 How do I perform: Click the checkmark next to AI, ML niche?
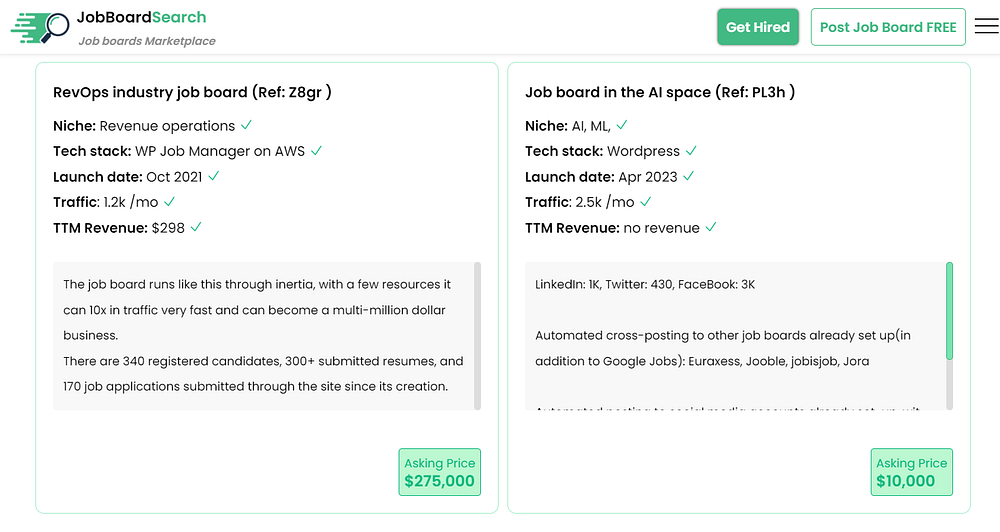click(x=622, y=125)
